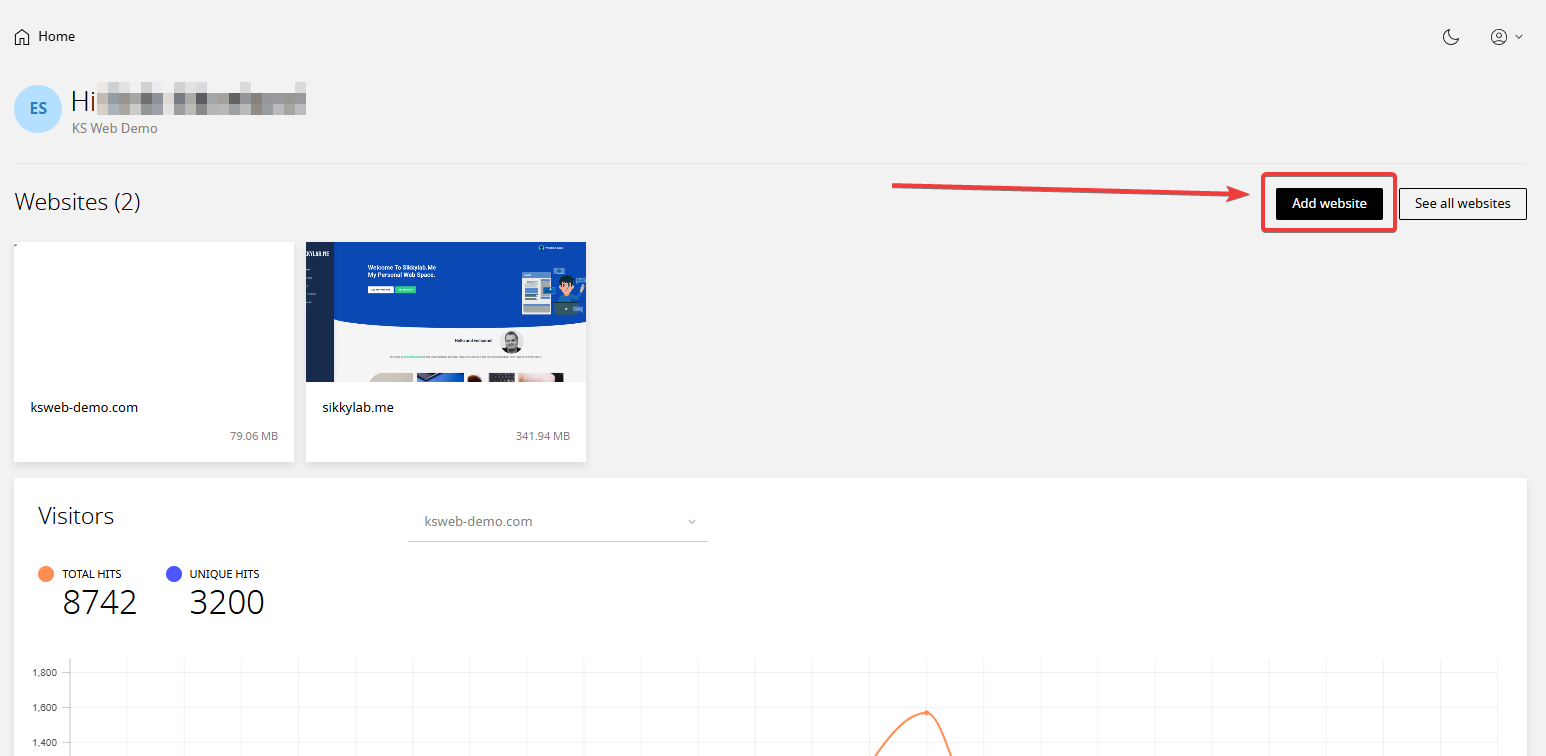This screenshot has width=1546, height=756.
Task: Expand the account menu chevron
Action: [x=1519, y=37]
